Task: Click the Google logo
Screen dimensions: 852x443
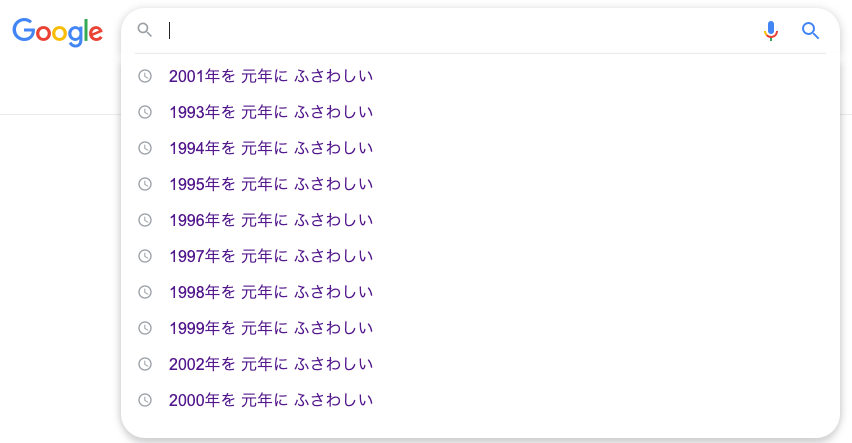Action: click(58, 32)
